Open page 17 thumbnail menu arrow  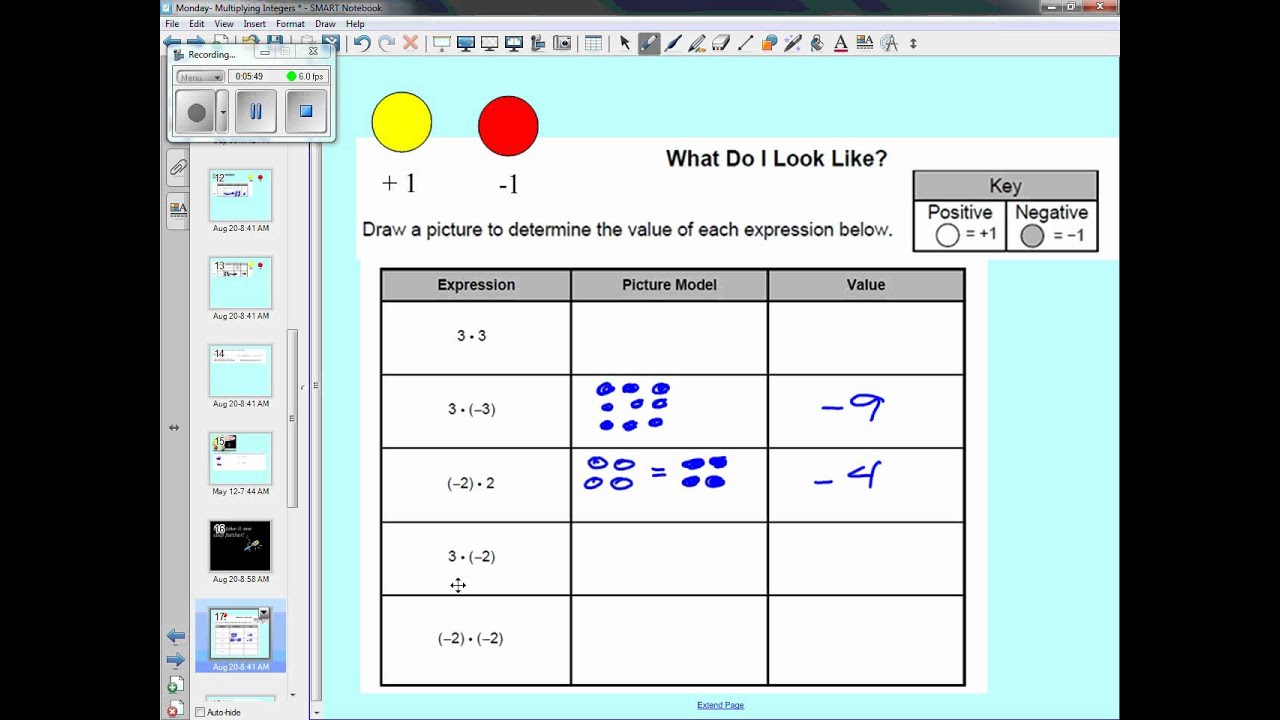tap(264, 613)
